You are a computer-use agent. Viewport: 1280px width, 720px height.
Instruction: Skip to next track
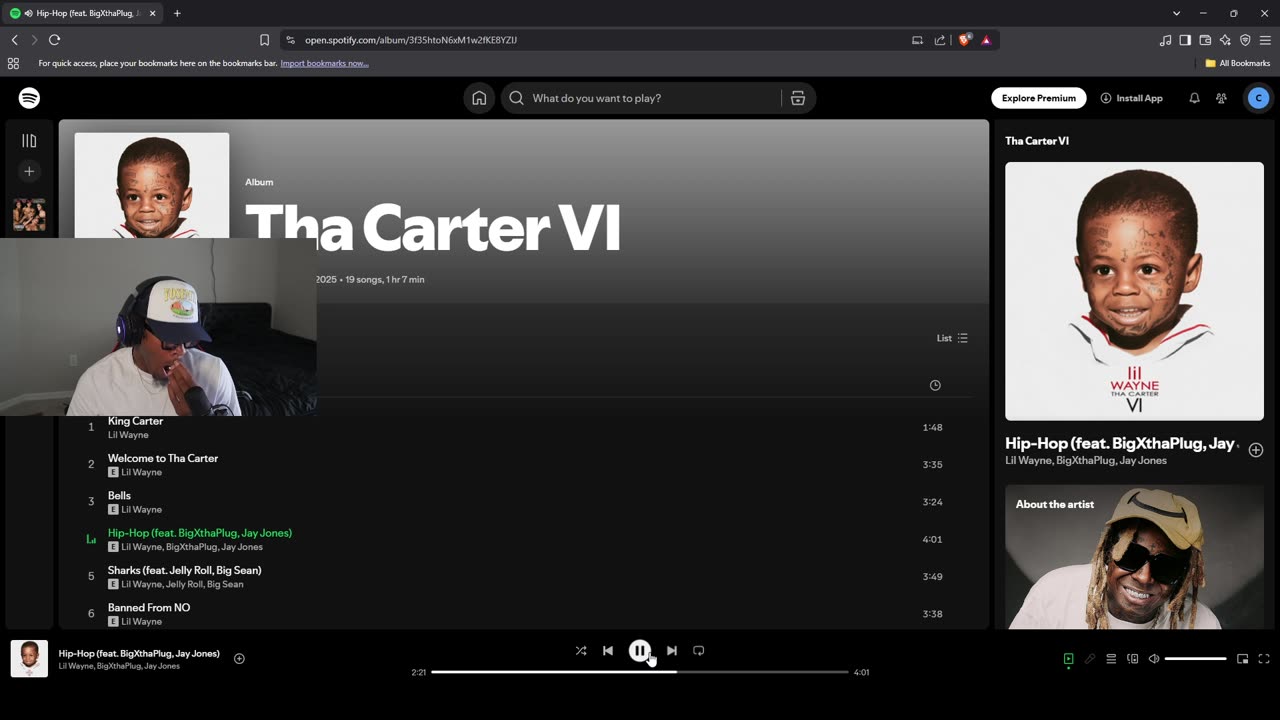[x=672, y=650]
